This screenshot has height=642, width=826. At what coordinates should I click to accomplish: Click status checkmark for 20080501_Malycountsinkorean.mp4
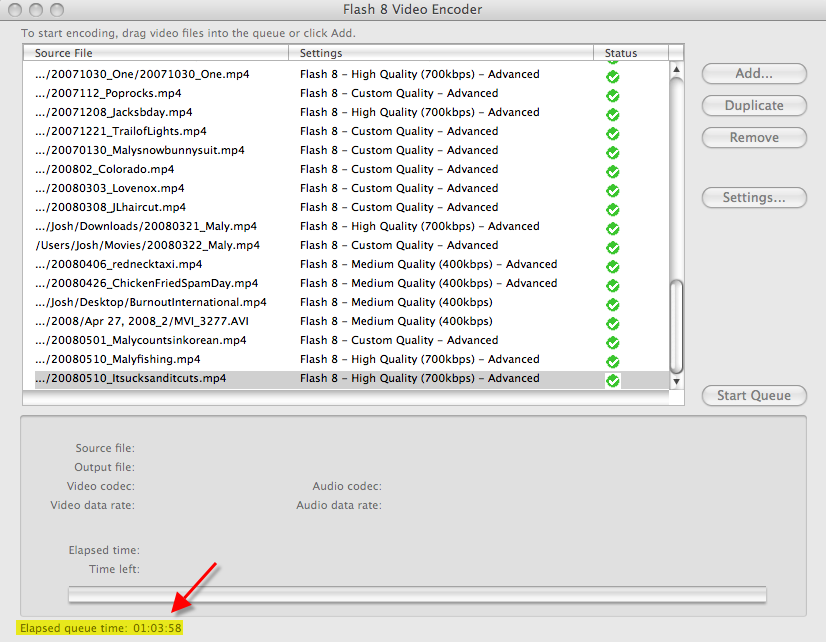612,342
